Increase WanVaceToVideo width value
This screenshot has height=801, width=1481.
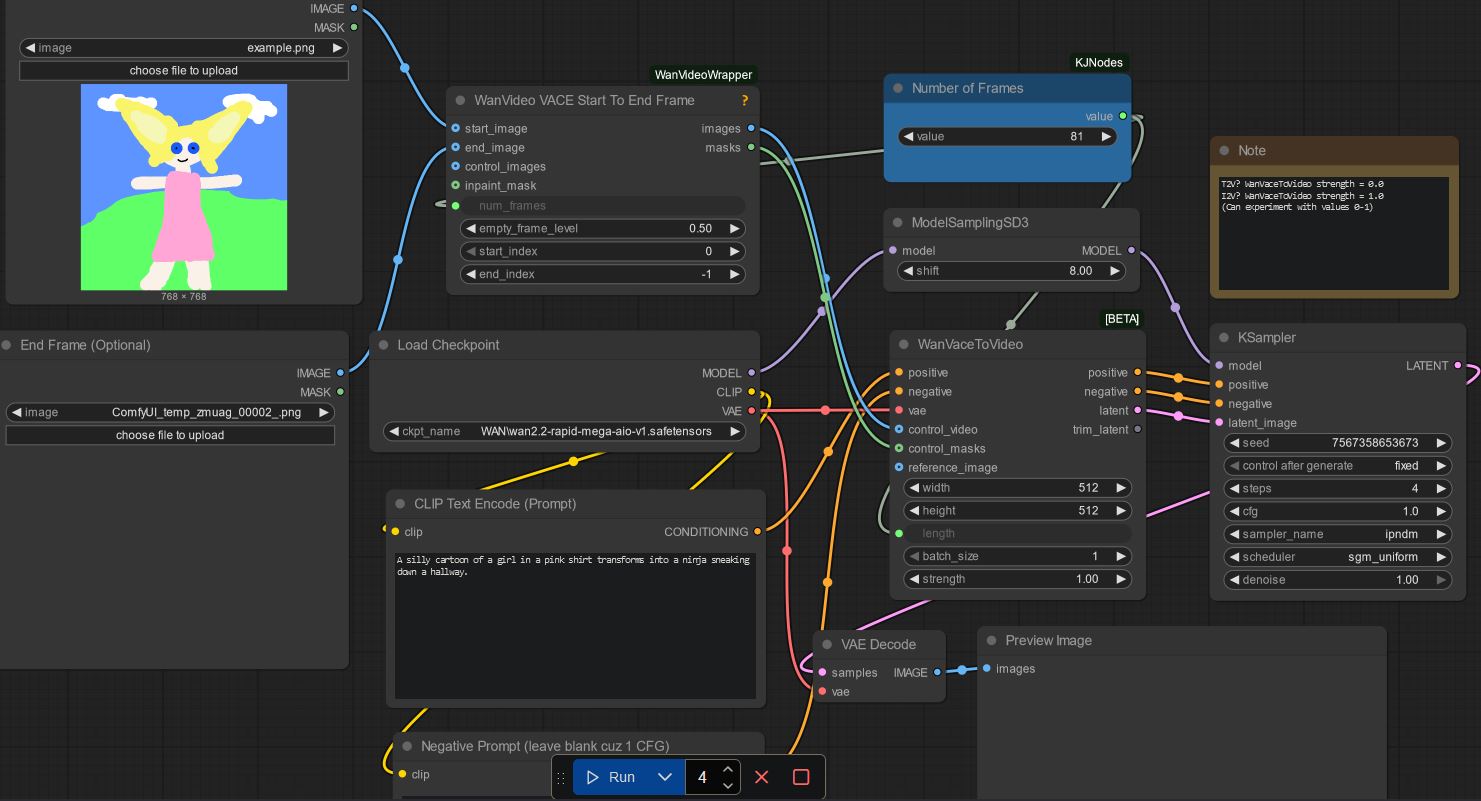coord(1121,488)
